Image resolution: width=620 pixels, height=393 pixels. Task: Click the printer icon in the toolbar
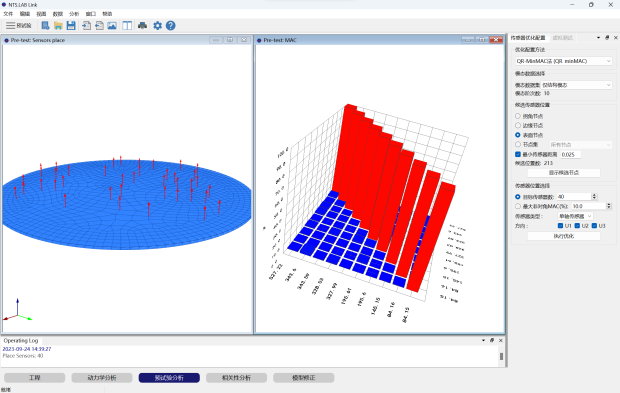point(142,26)
